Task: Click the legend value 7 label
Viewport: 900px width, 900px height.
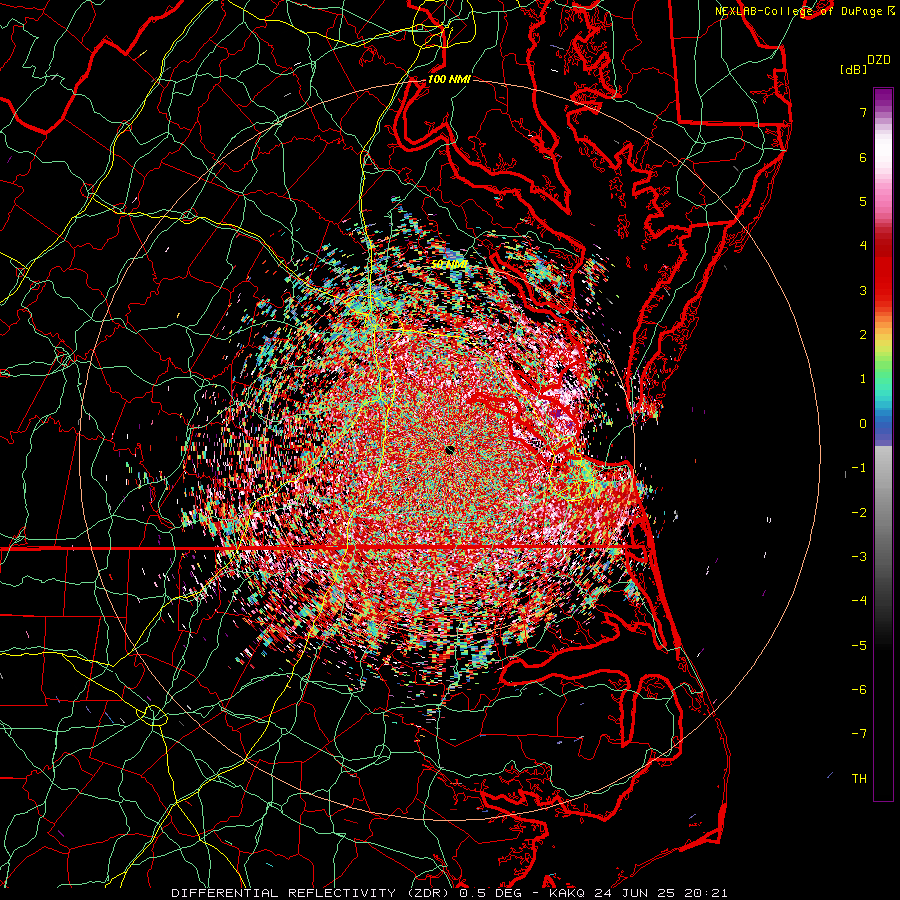Action: tap(863, 113)
